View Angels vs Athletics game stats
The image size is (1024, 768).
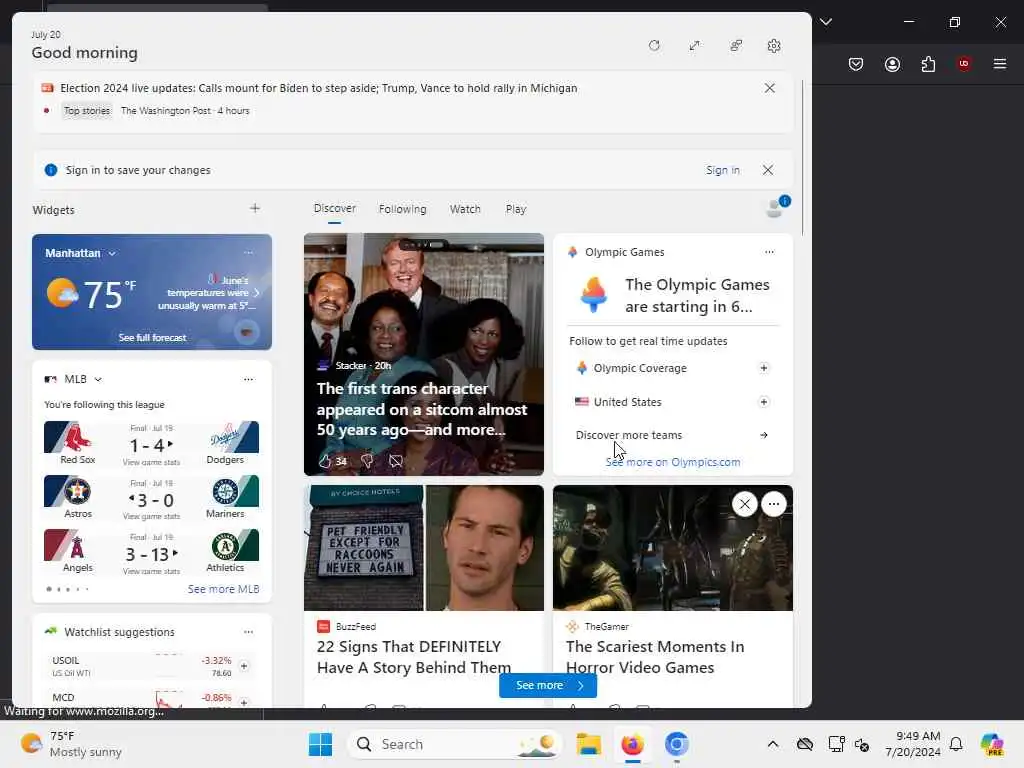(x=151, y=571)
